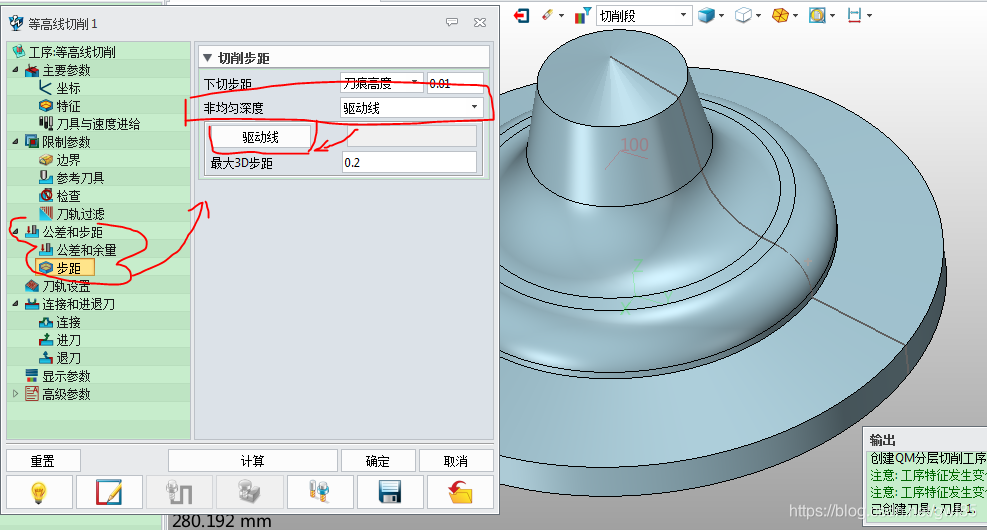Click the red exit arrow toolbar icon
The height and width of the screenshot is (530, 987).
click(520, 15)
